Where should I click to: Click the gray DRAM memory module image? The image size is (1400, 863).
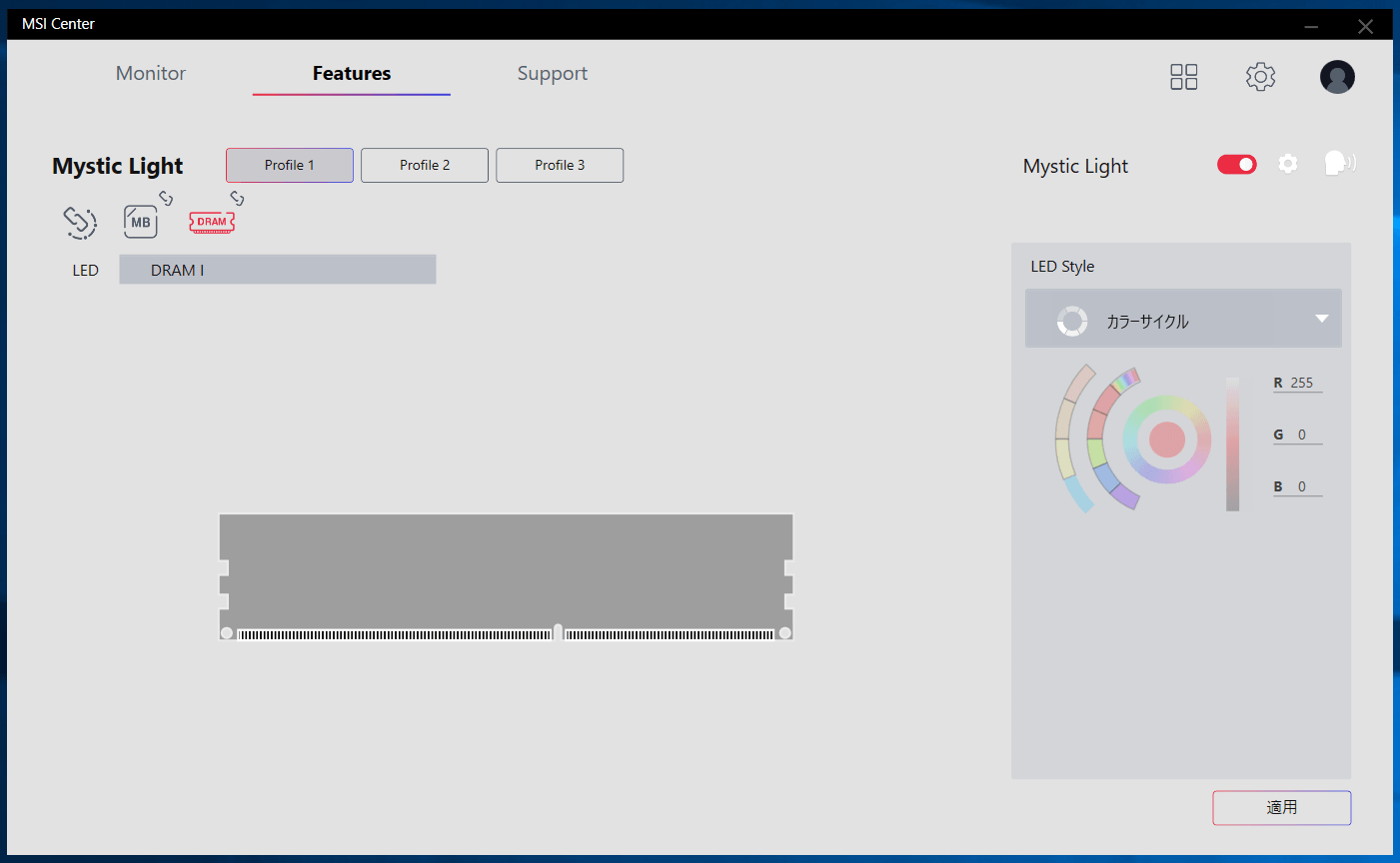506,576
